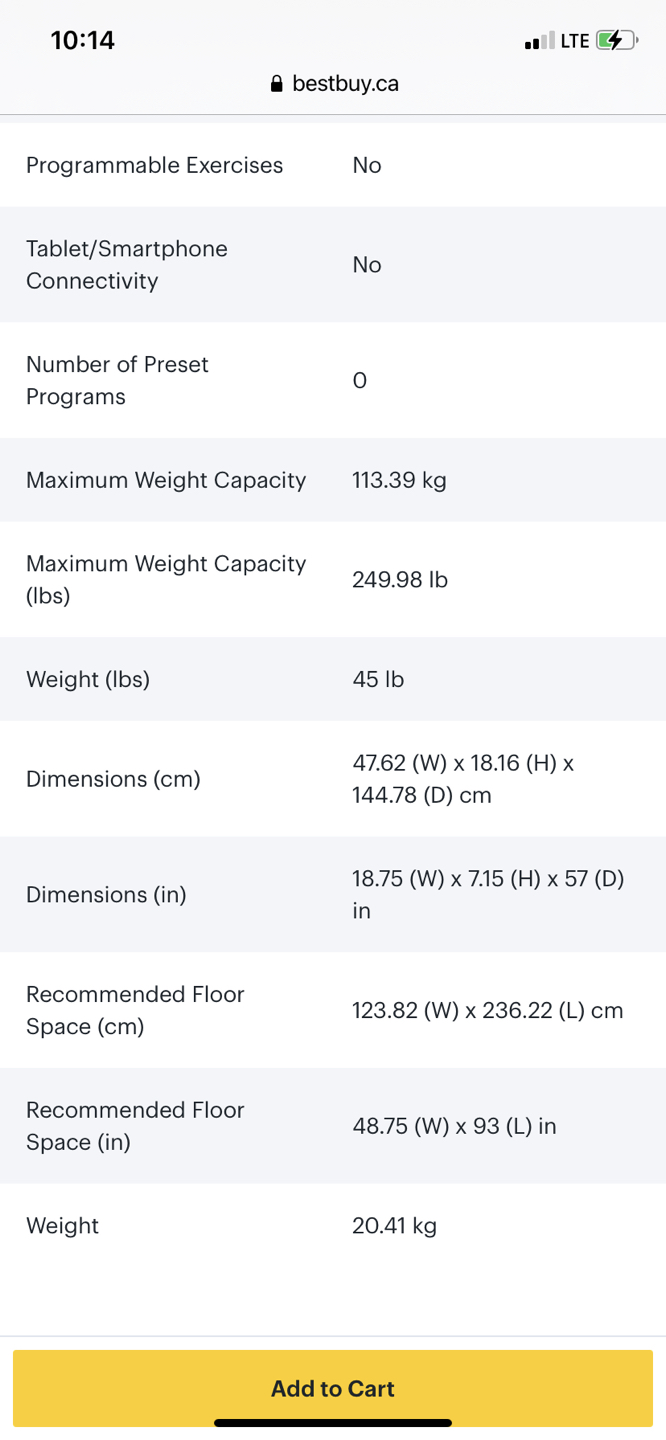Tap the cellular signal bars icon

(x=538, y=41)
